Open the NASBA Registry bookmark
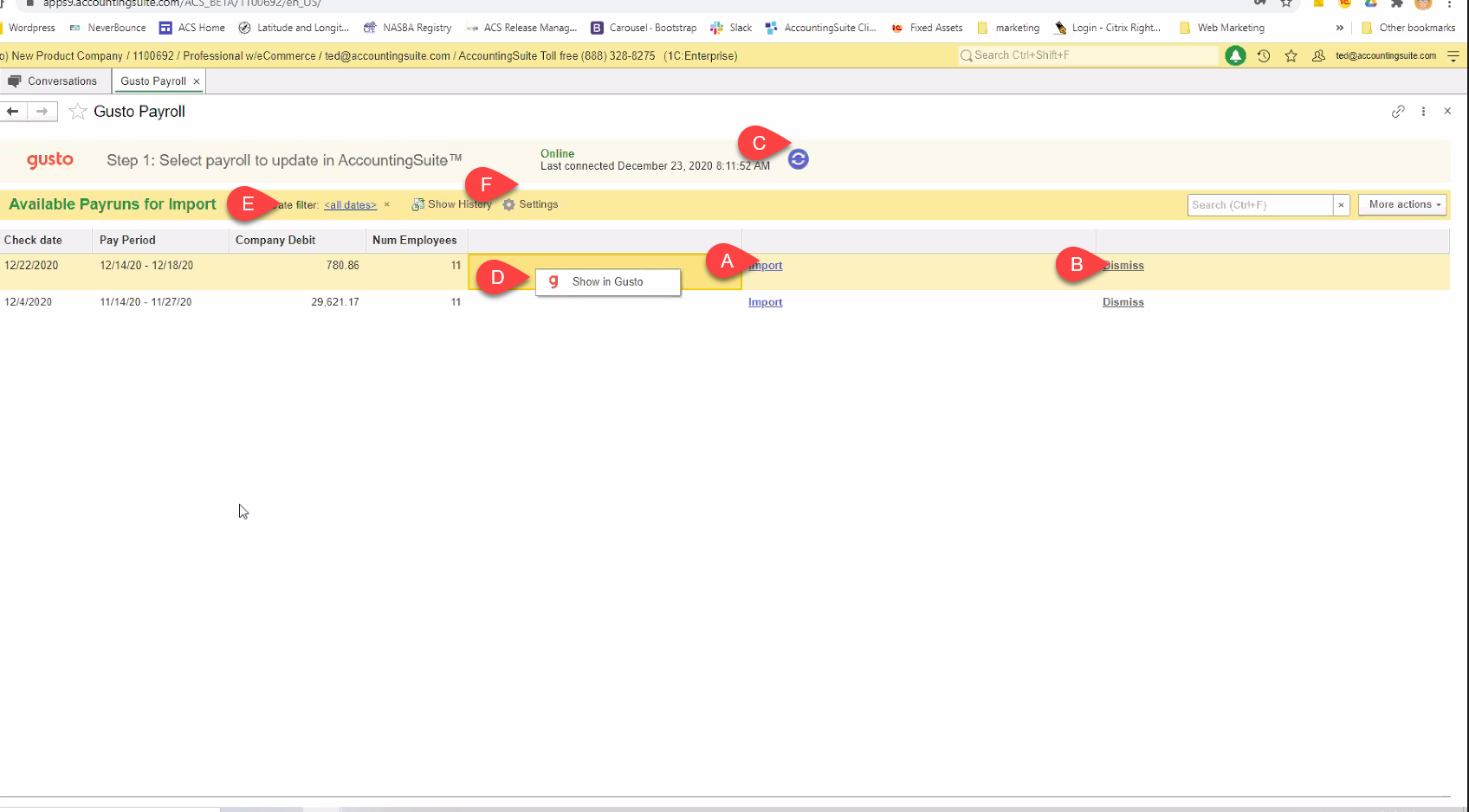This screenshot has height=812, width=1469. pos(407,28)
